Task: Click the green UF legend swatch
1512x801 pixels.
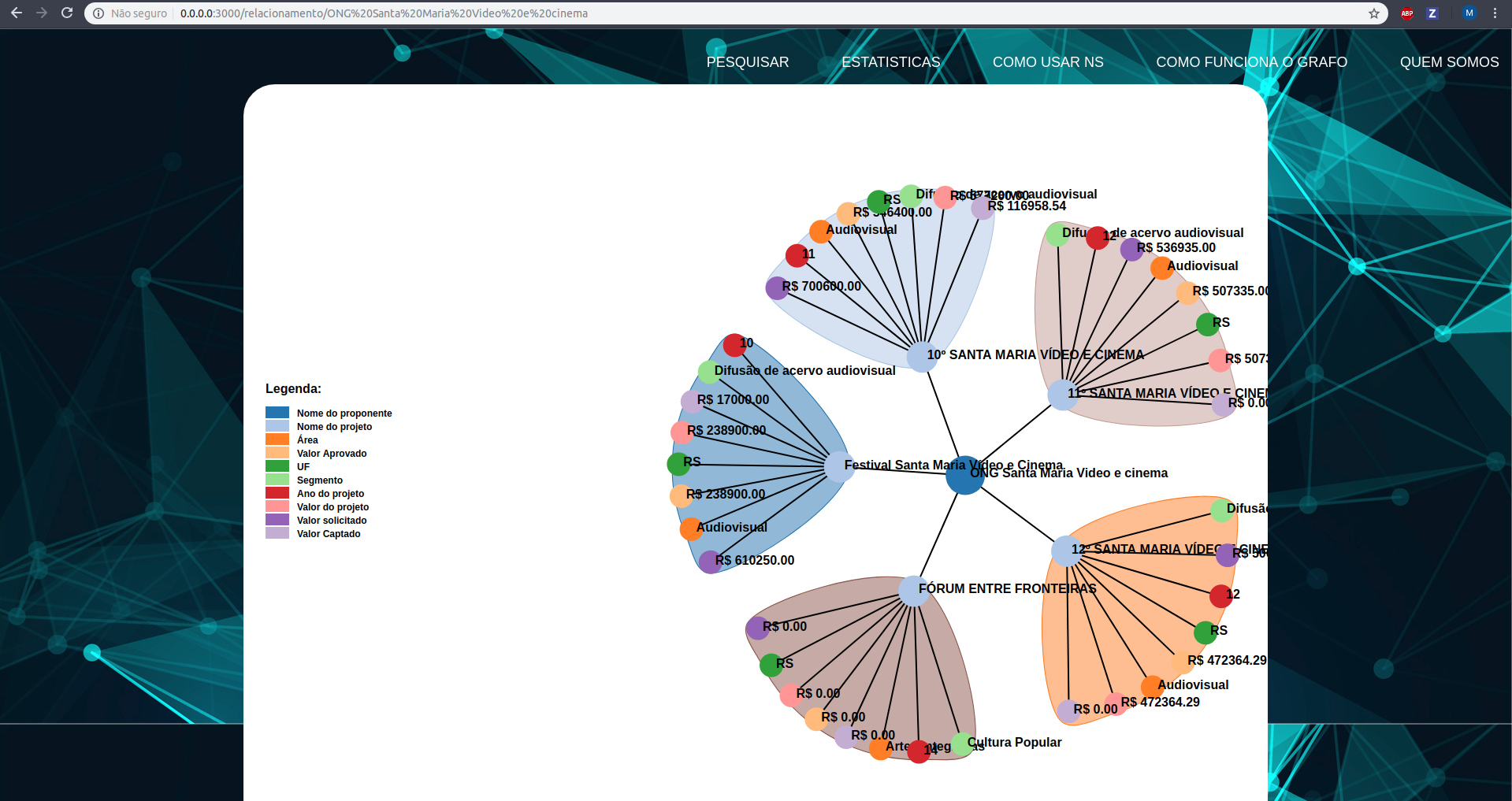Action: click(277, 466)
